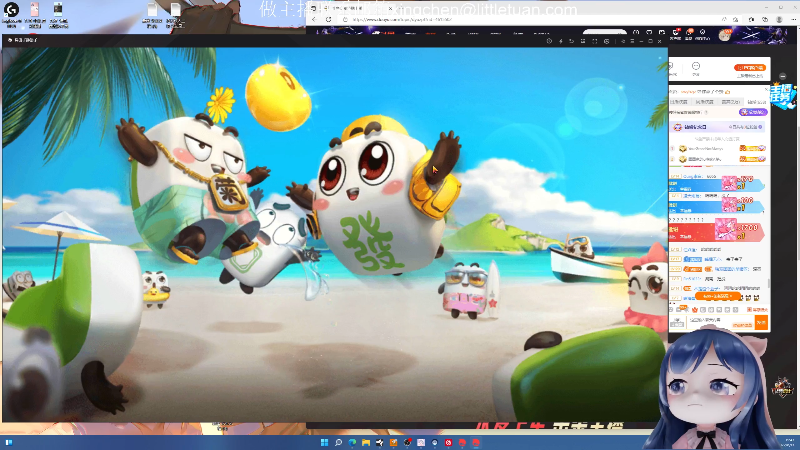800x450 pixels.
Task: Open the first ranked user row in chat panel
Action: 718,148
